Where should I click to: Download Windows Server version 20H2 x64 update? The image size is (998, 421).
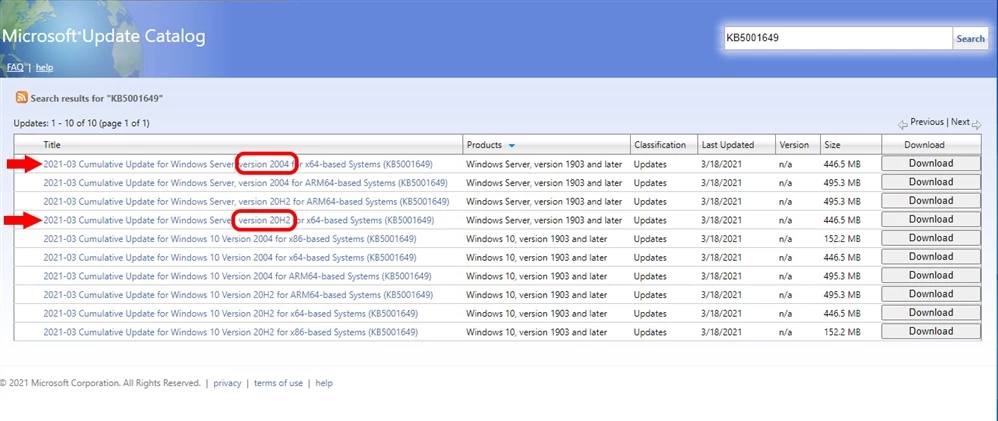pos(931,219)
